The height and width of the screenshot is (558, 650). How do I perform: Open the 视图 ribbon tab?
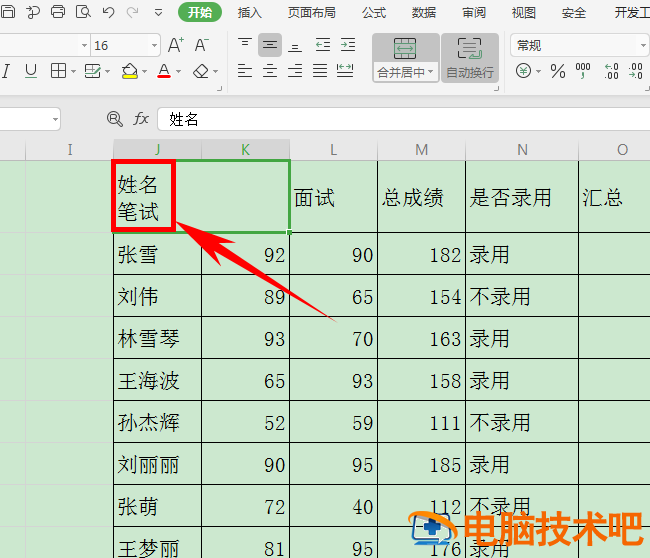click(x=524, y=13)
